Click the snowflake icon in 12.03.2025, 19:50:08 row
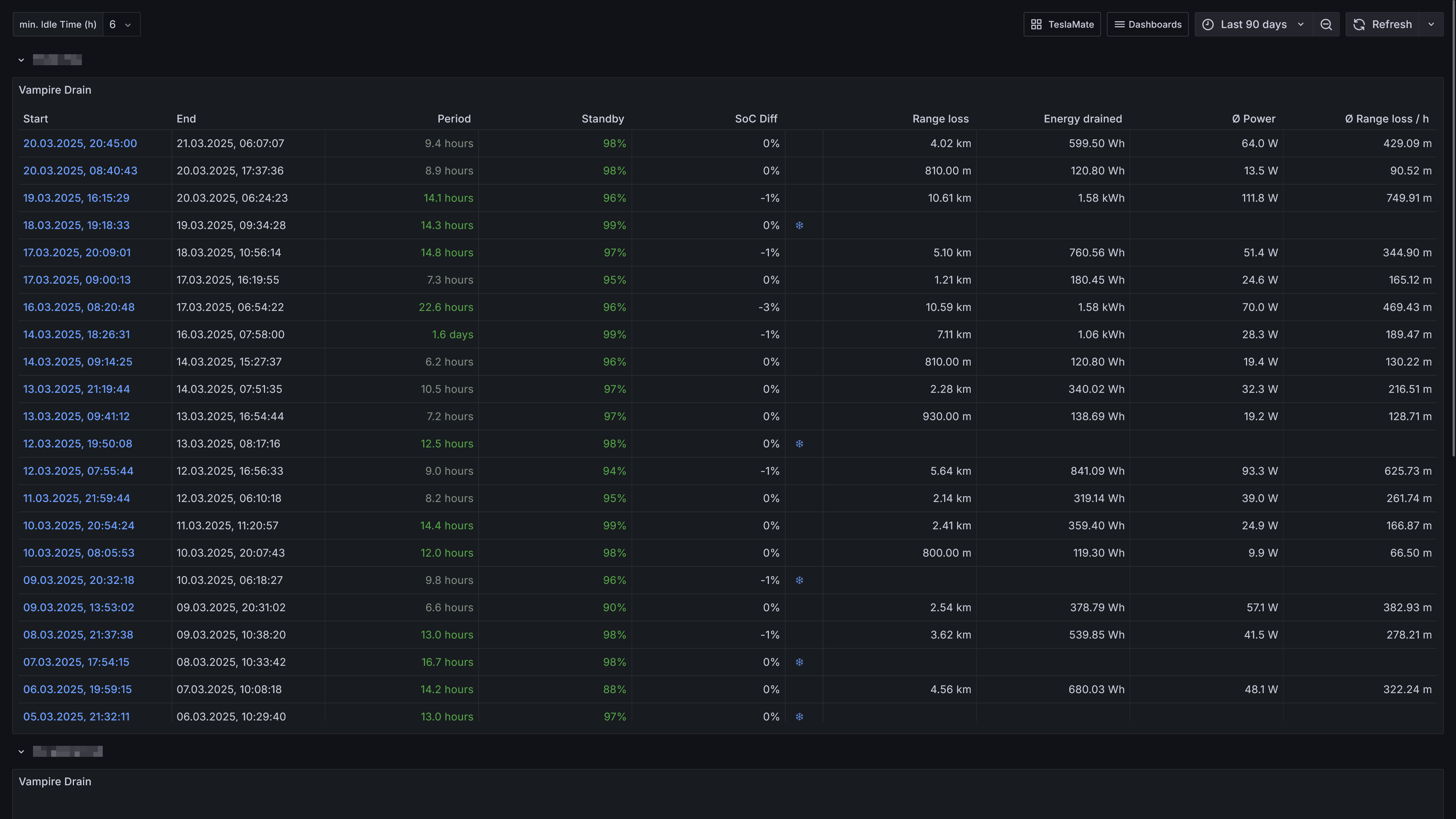Viewport: 1456px width, 819px height. click(x=799, y=444)
